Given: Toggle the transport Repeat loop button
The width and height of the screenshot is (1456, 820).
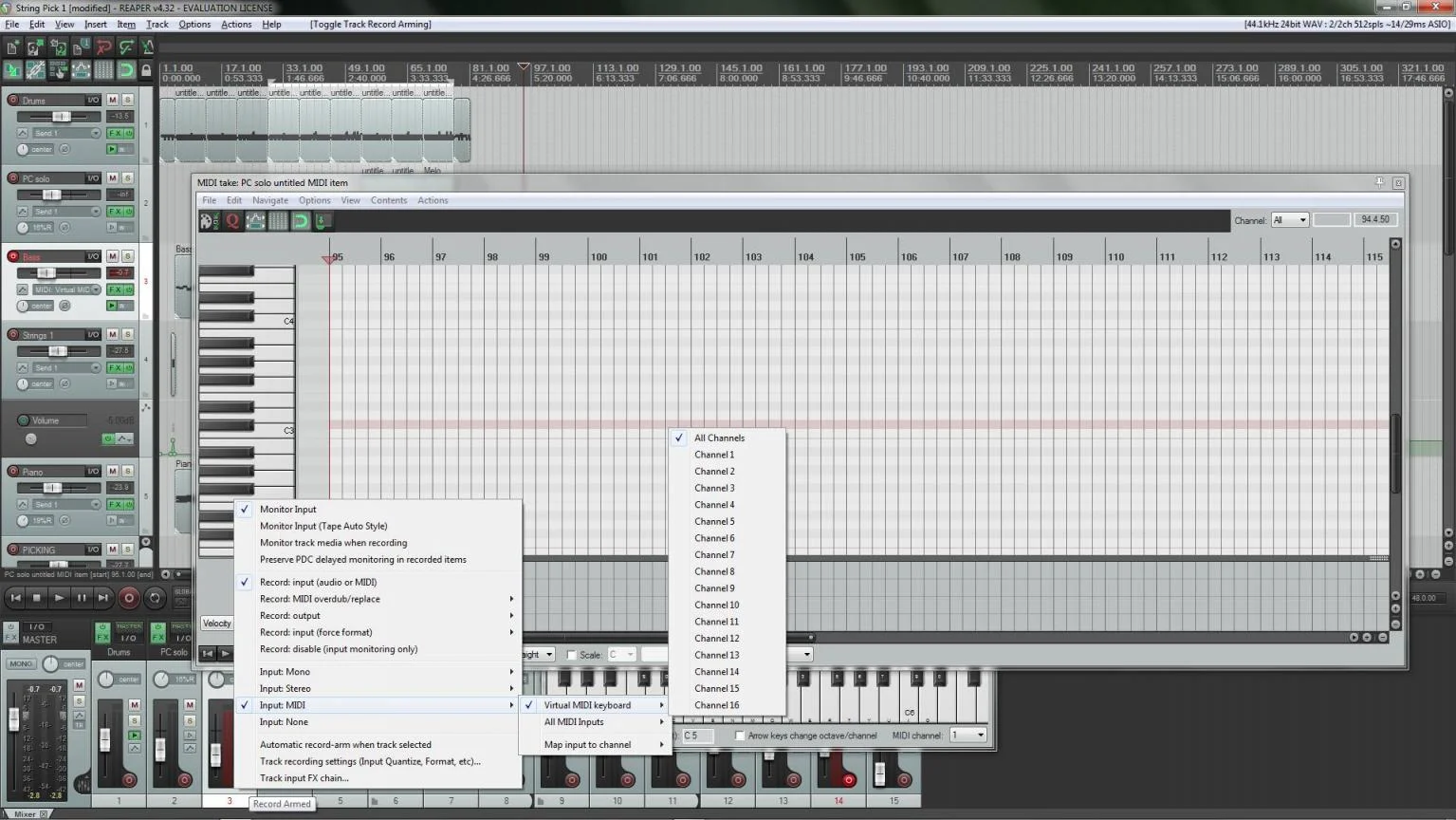Looking at the screenshot, I should tap(155, 598).
